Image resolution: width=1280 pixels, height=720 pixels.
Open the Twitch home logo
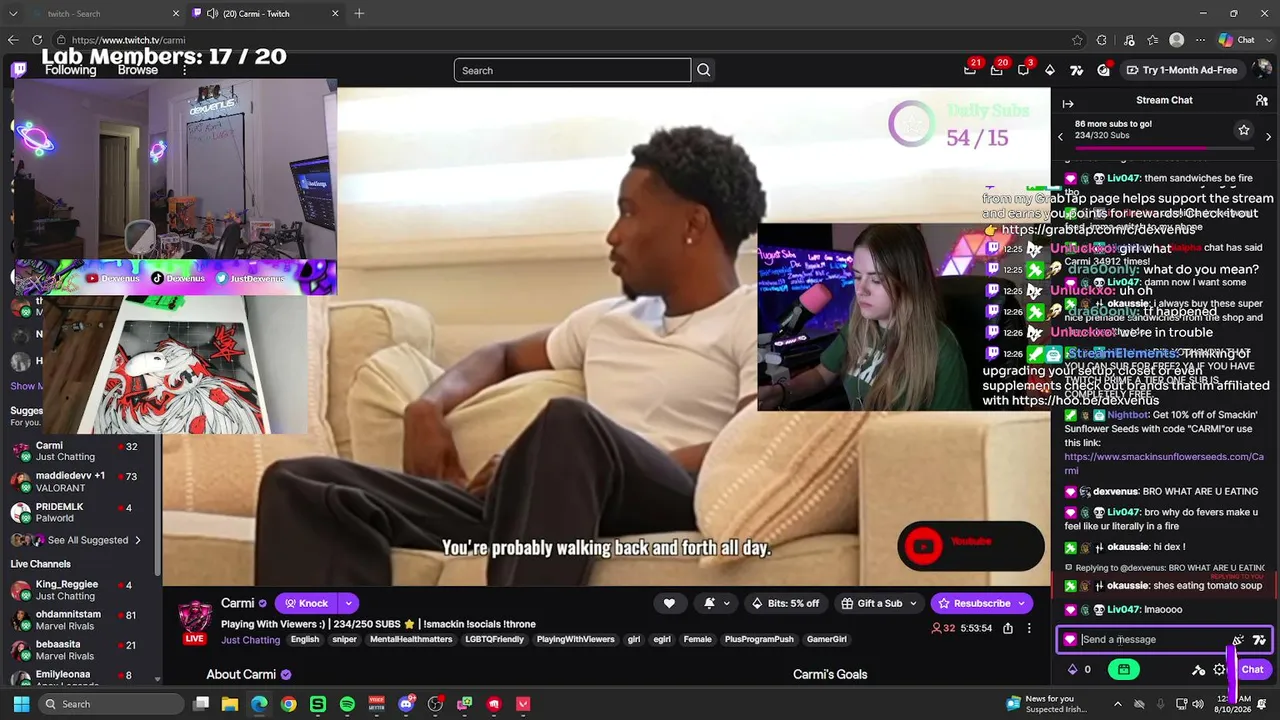pyautogui.click(x=19, y=70)
